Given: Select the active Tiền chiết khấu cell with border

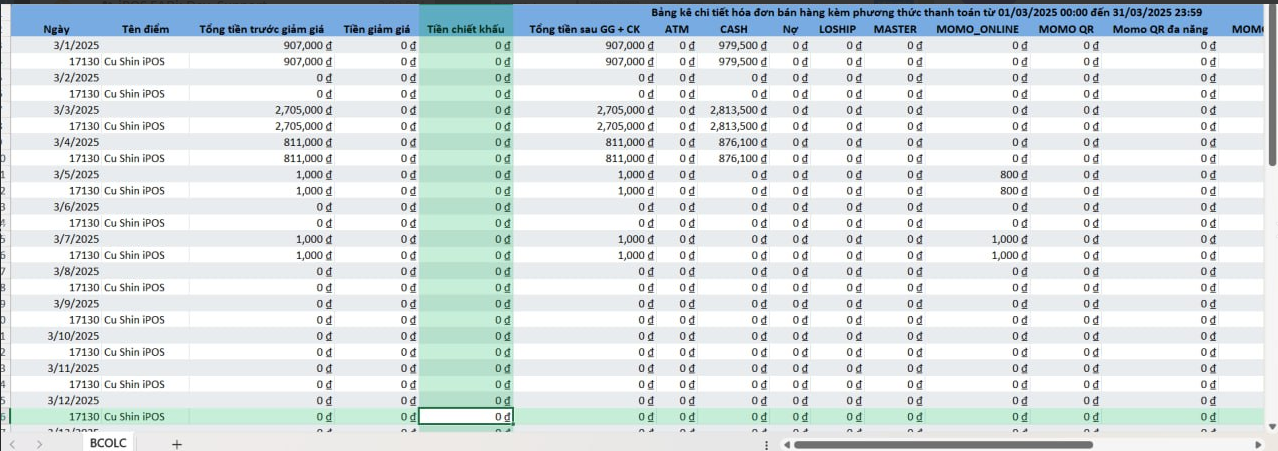Looking at the screenshot, I should pyautogui.click(x=465, y=416).
